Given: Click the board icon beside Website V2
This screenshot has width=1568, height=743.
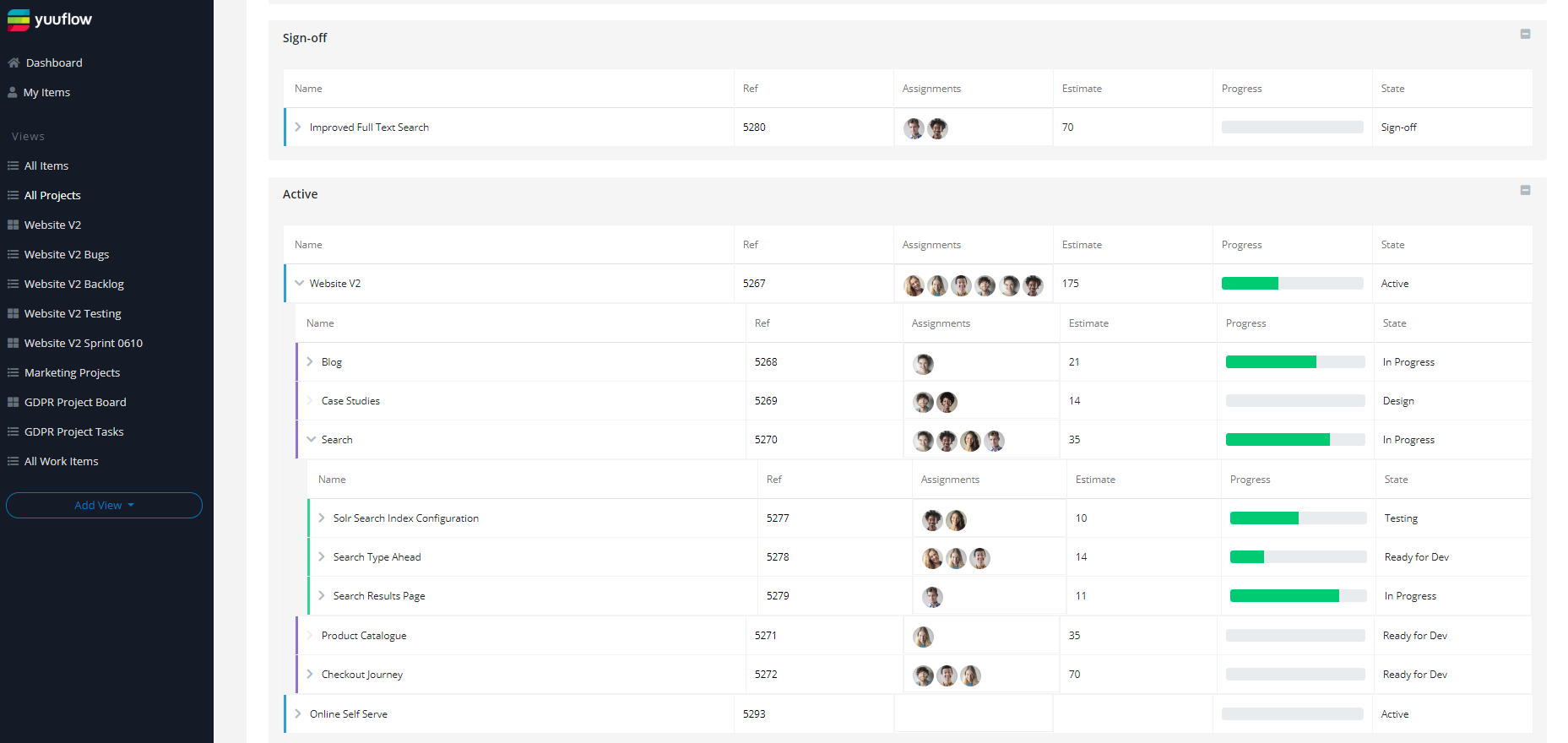Looking at the screenshot, I should 13,225.
